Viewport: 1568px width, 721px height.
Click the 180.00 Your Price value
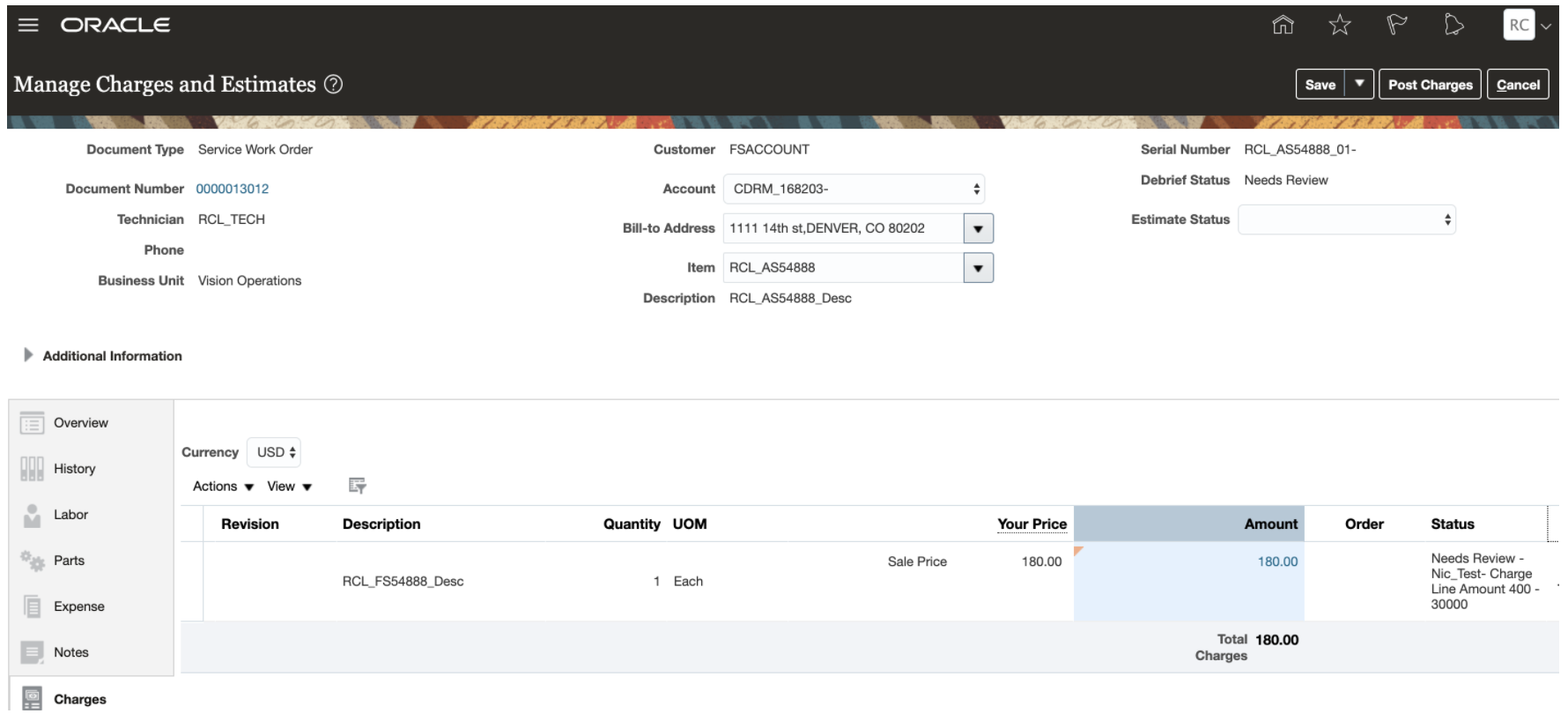point(1041,561)
